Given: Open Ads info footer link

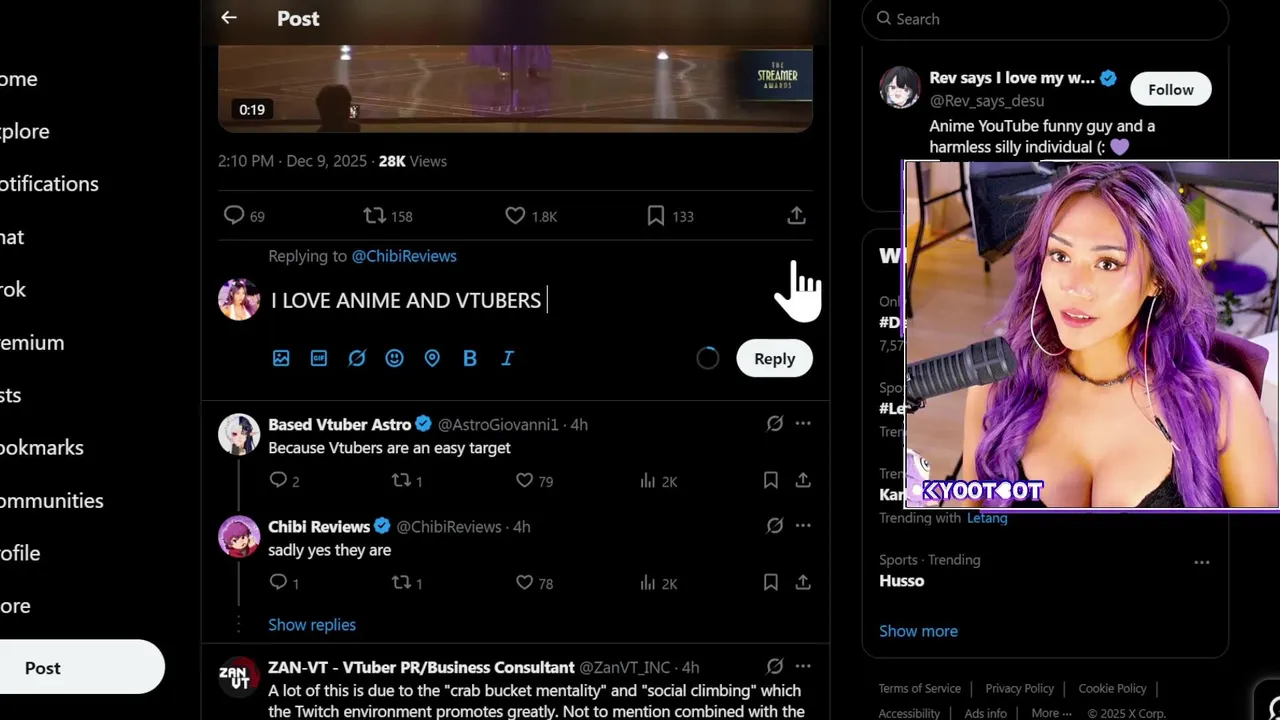Looking at the screenshot, I should (x=986, y=714).
